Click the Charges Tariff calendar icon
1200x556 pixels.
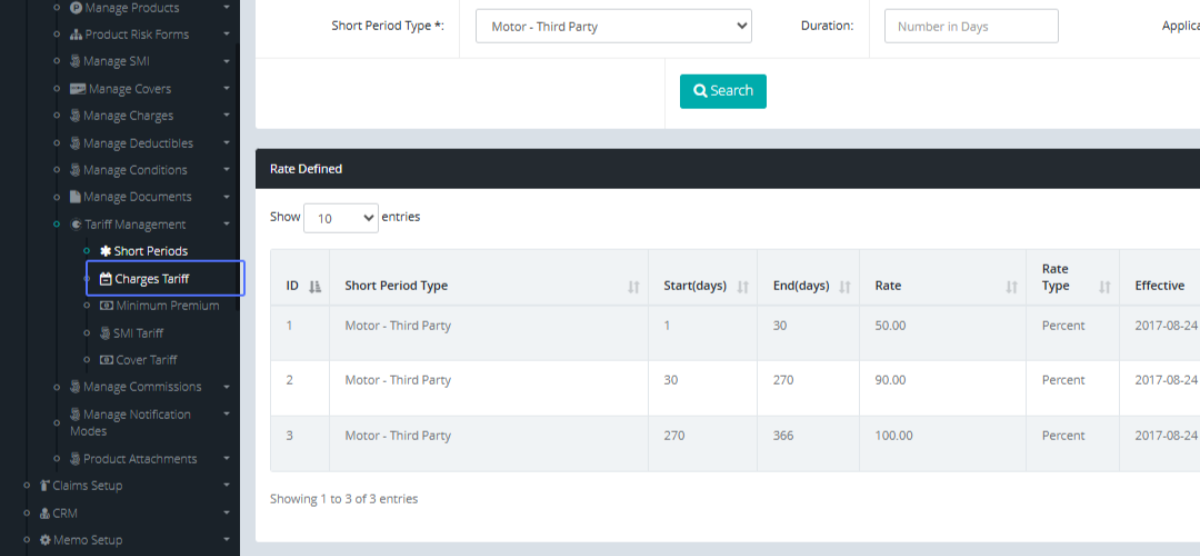pyautogui.click(x=106, y=279)
